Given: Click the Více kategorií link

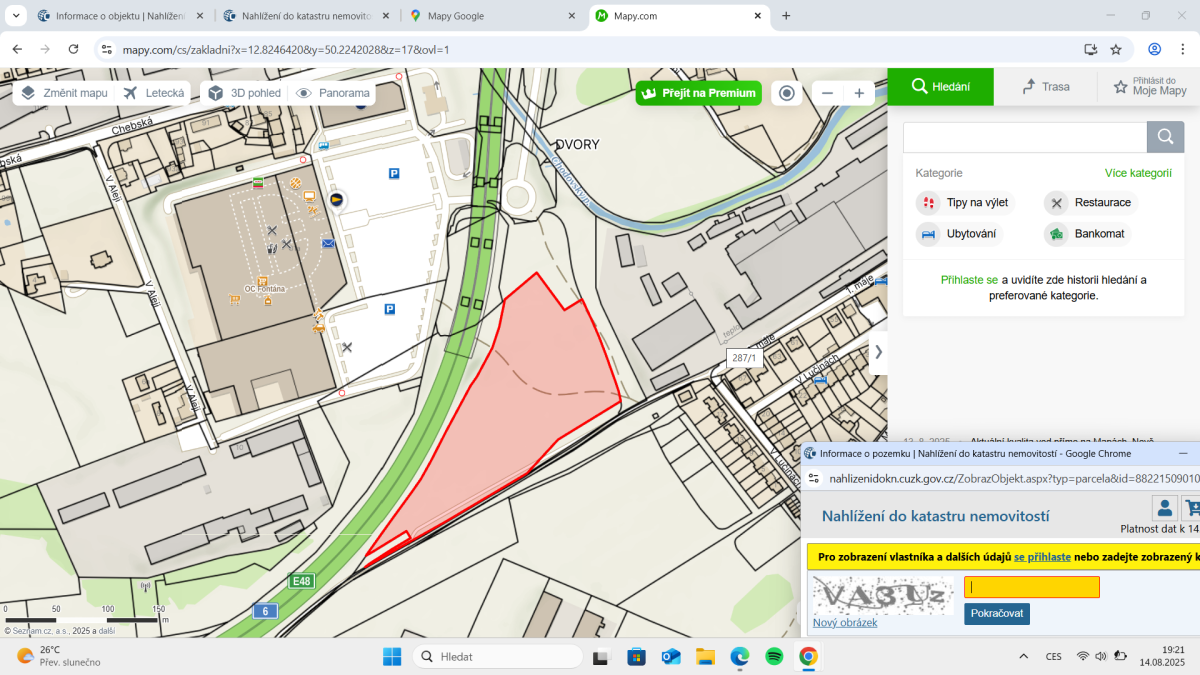Looking at the screenshot, I should [x=1138, y=173].
